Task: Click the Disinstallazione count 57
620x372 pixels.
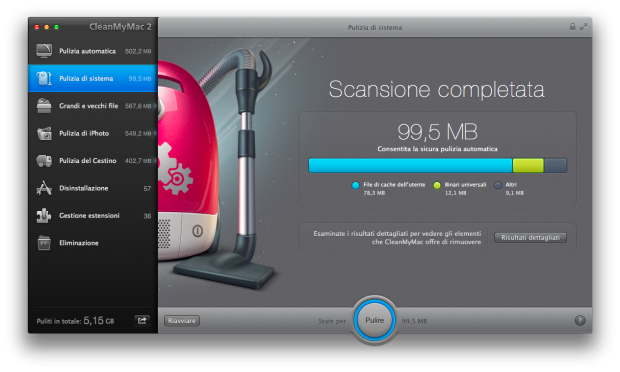Action: pos(147,189)
